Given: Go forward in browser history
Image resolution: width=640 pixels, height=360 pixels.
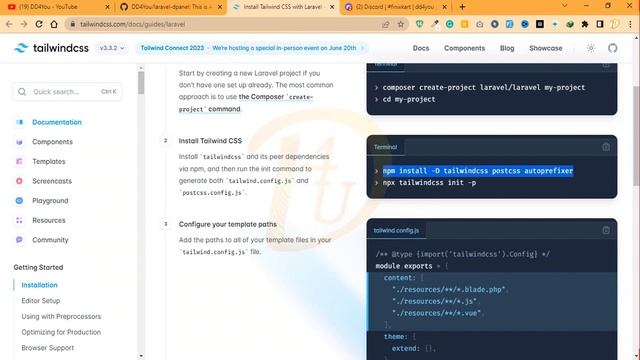Looking at the screenshot, I should pyautogui.click(x=24, y=24).
